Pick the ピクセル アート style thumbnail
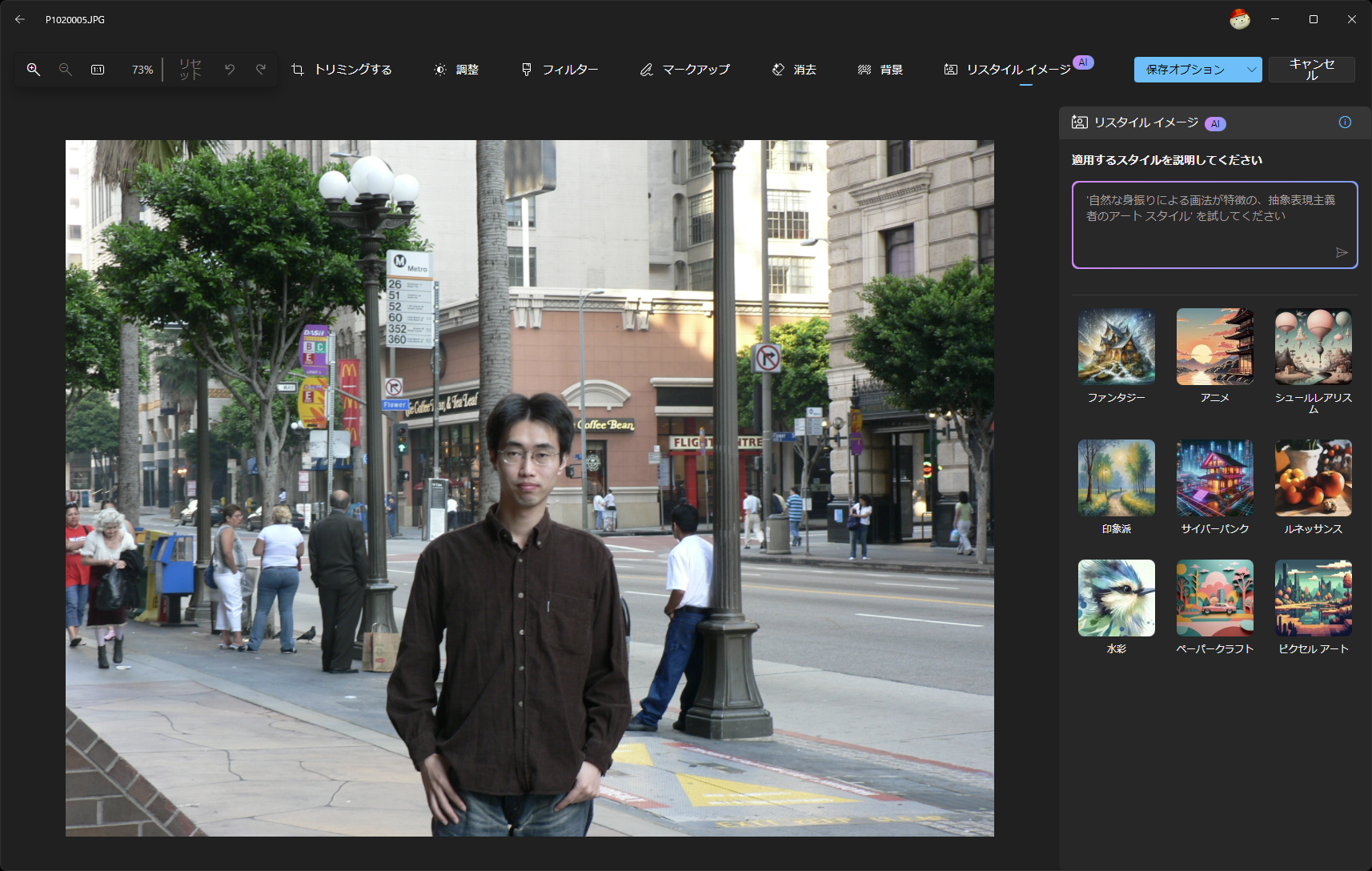1372x871 pixels. pos(1314,598)
